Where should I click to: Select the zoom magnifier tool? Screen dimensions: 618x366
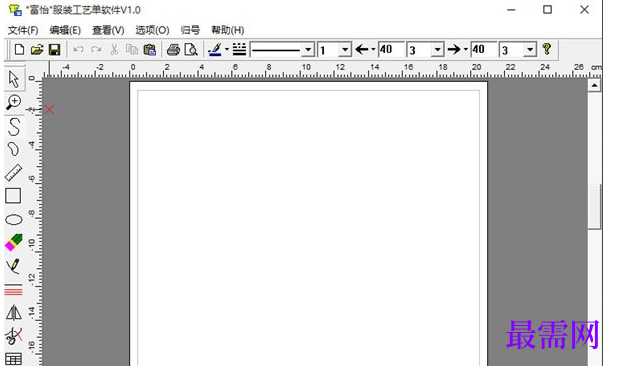pos(13,102)
